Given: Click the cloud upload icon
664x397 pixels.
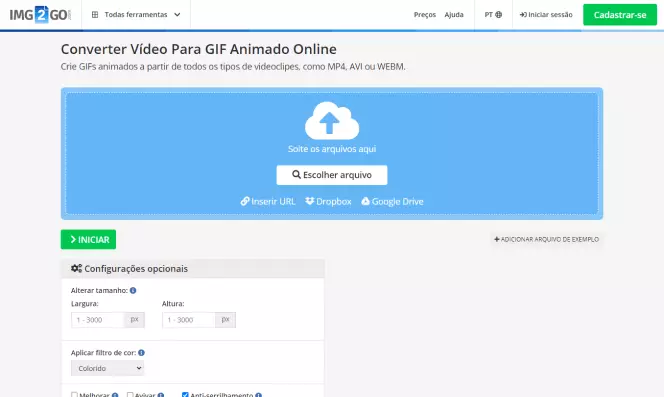Looking at the screenshot, I should tap(332, 121).
